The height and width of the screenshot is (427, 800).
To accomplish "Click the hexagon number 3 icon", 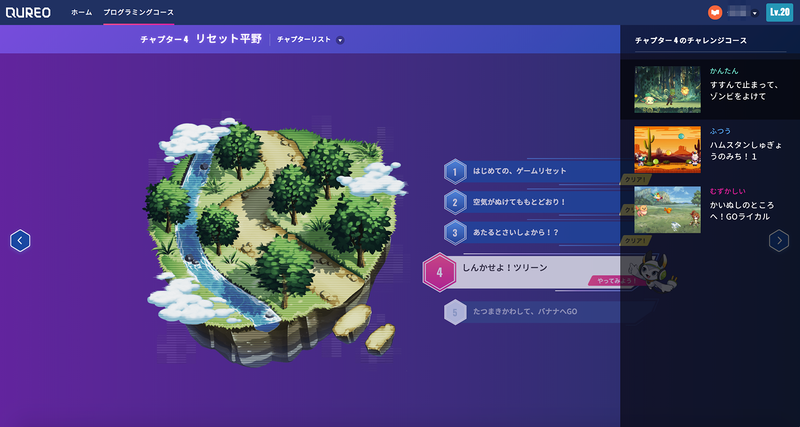I will pos(455,233).
